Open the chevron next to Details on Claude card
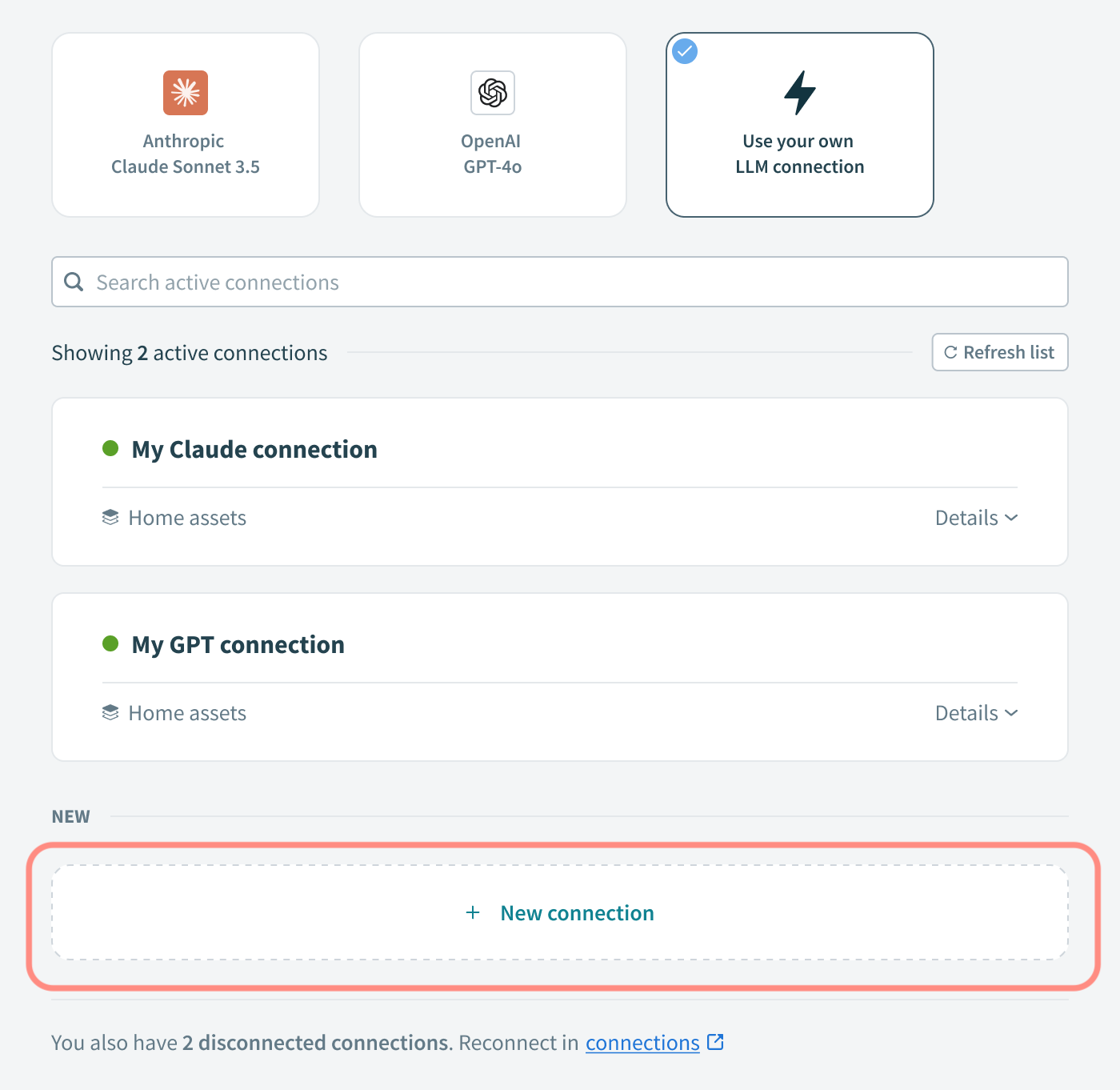 click(1011, 518)
